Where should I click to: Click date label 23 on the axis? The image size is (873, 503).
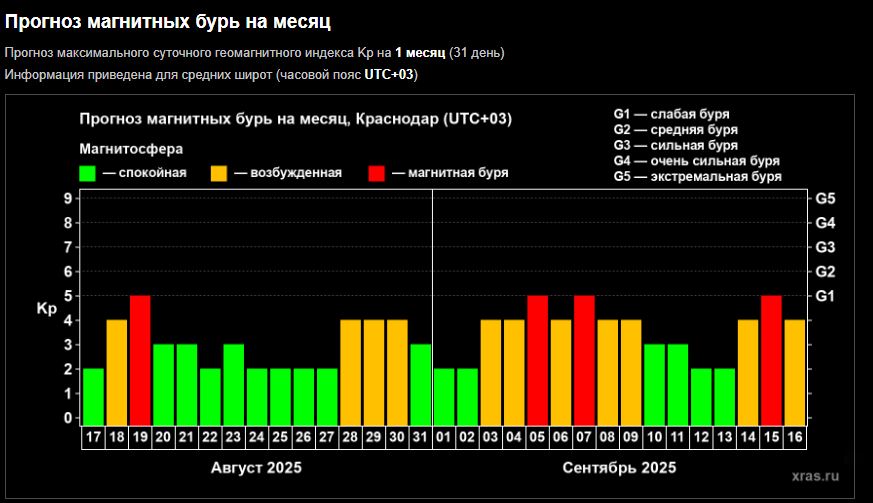point(233,437)
